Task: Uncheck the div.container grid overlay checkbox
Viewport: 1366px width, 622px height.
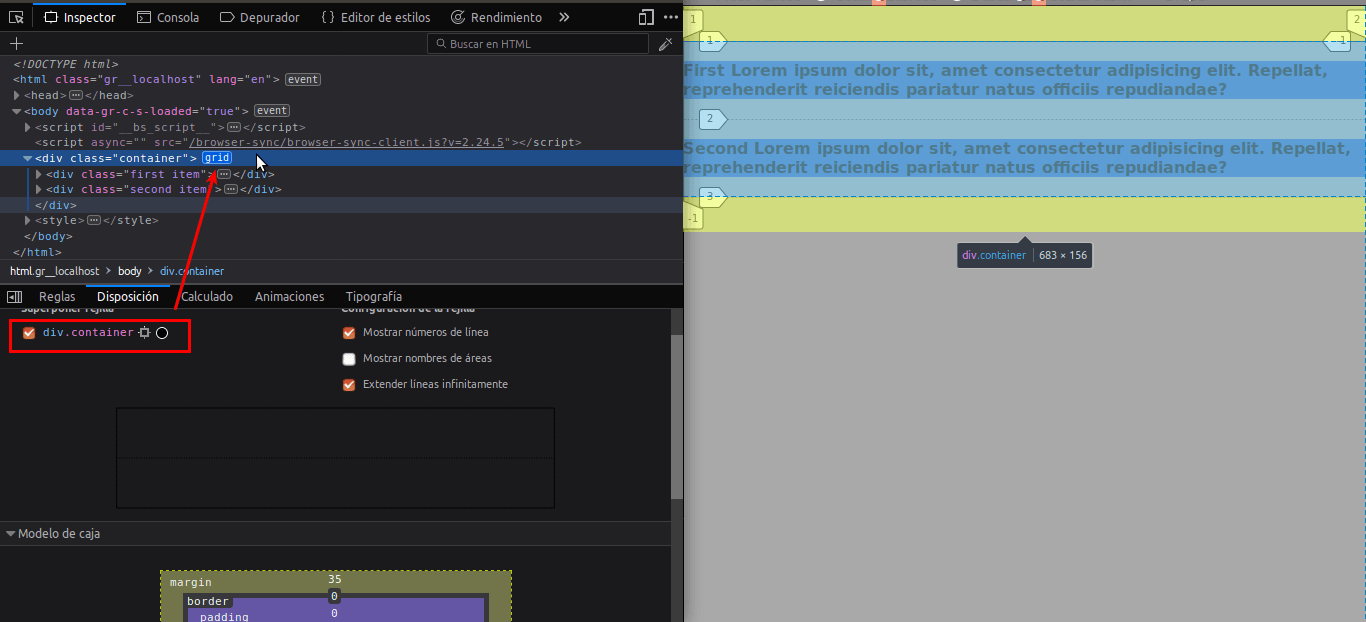Action: pos(29,333)
